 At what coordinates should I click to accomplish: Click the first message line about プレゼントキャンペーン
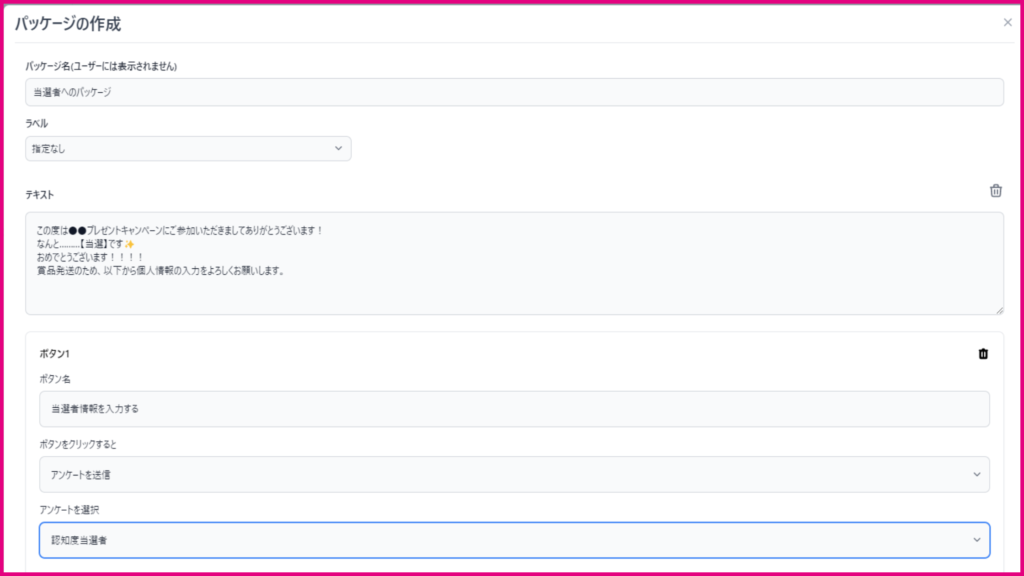coord(180,231)
